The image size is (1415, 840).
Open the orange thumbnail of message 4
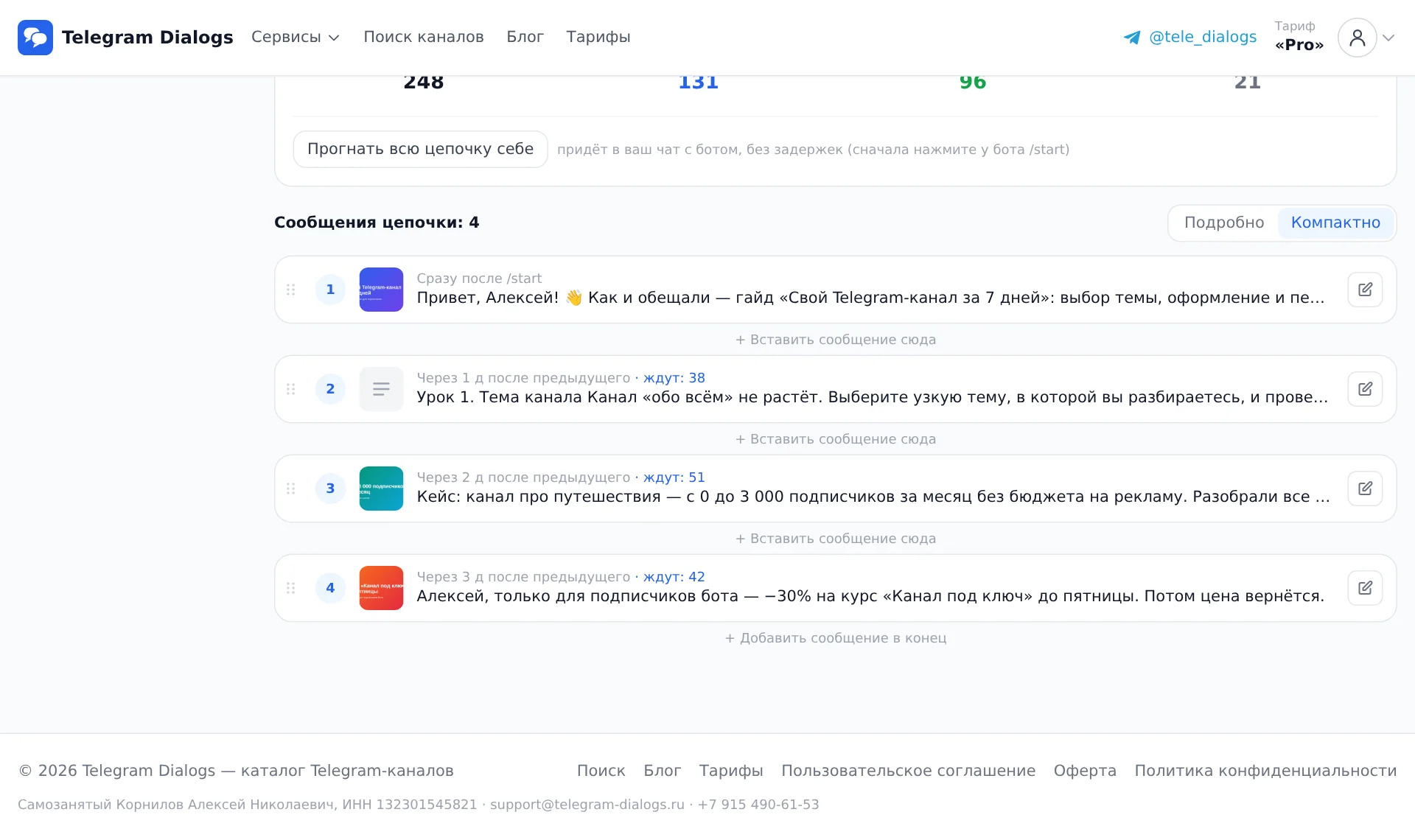(381, 588)
